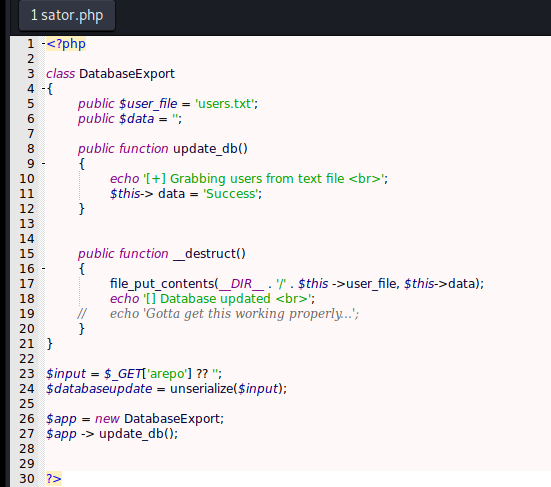
Task: Click the commented-out echo on line 19
Action: point(234,314)
